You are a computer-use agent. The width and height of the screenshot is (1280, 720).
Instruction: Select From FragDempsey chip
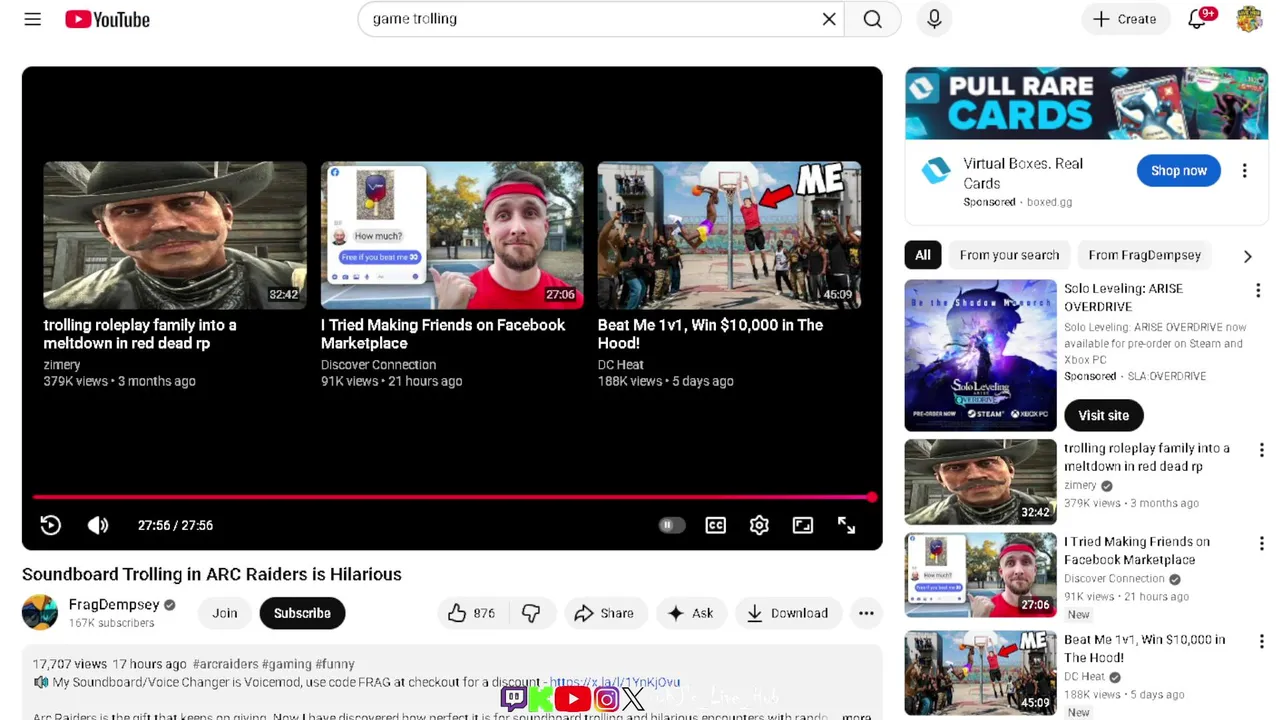(x=1144, y=255)
